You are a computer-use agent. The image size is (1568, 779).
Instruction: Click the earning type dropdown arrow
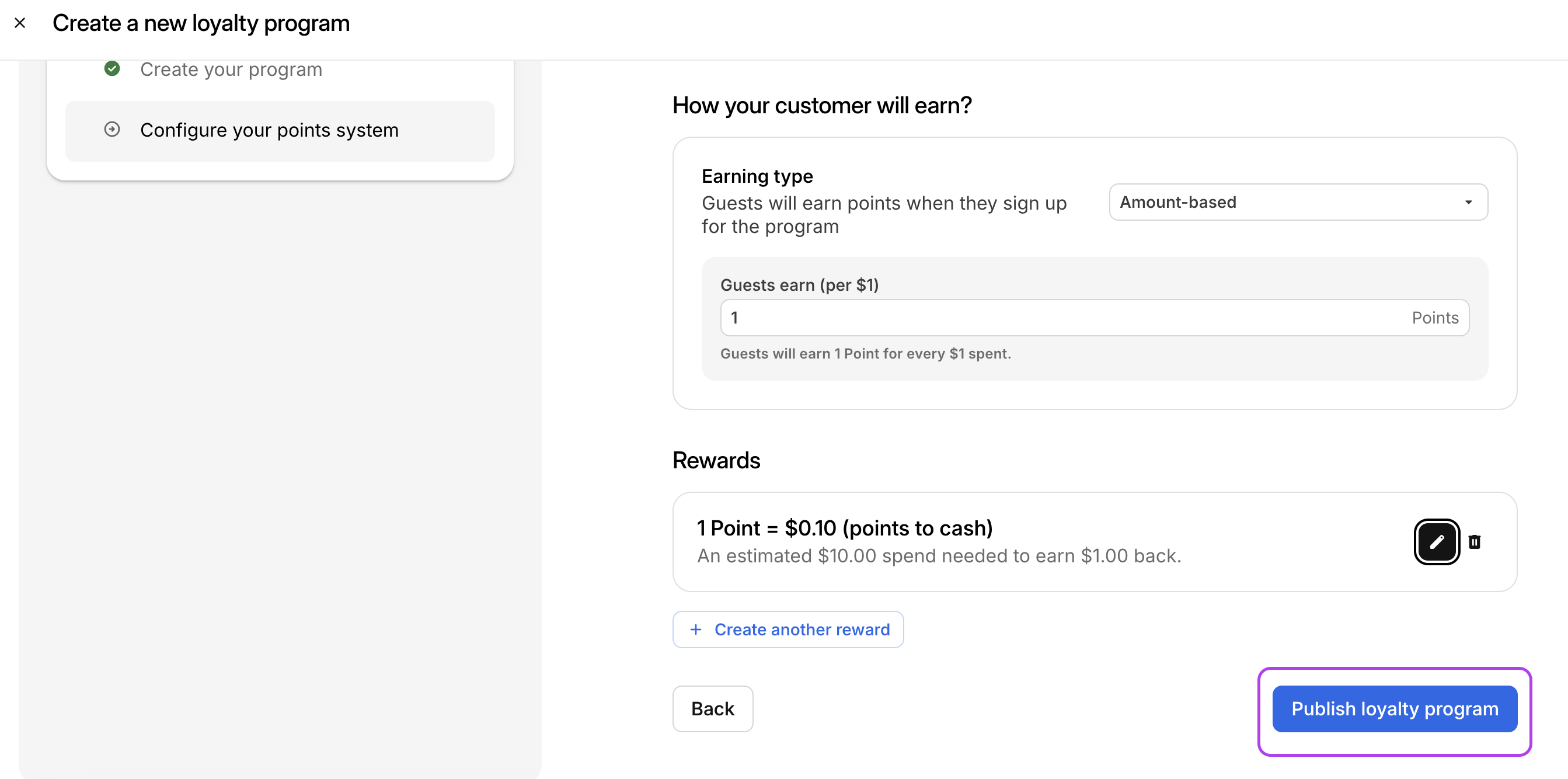[1468, 202]
